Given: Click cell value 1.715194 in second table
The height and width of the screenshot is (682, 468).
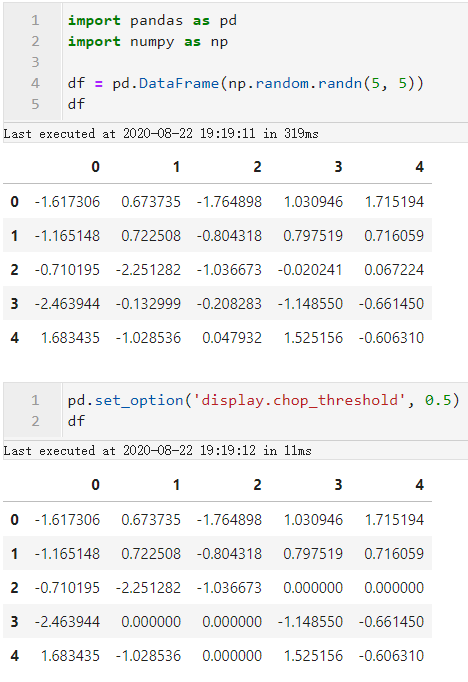Looking at the screenshot, I should [x=394, y=520].
